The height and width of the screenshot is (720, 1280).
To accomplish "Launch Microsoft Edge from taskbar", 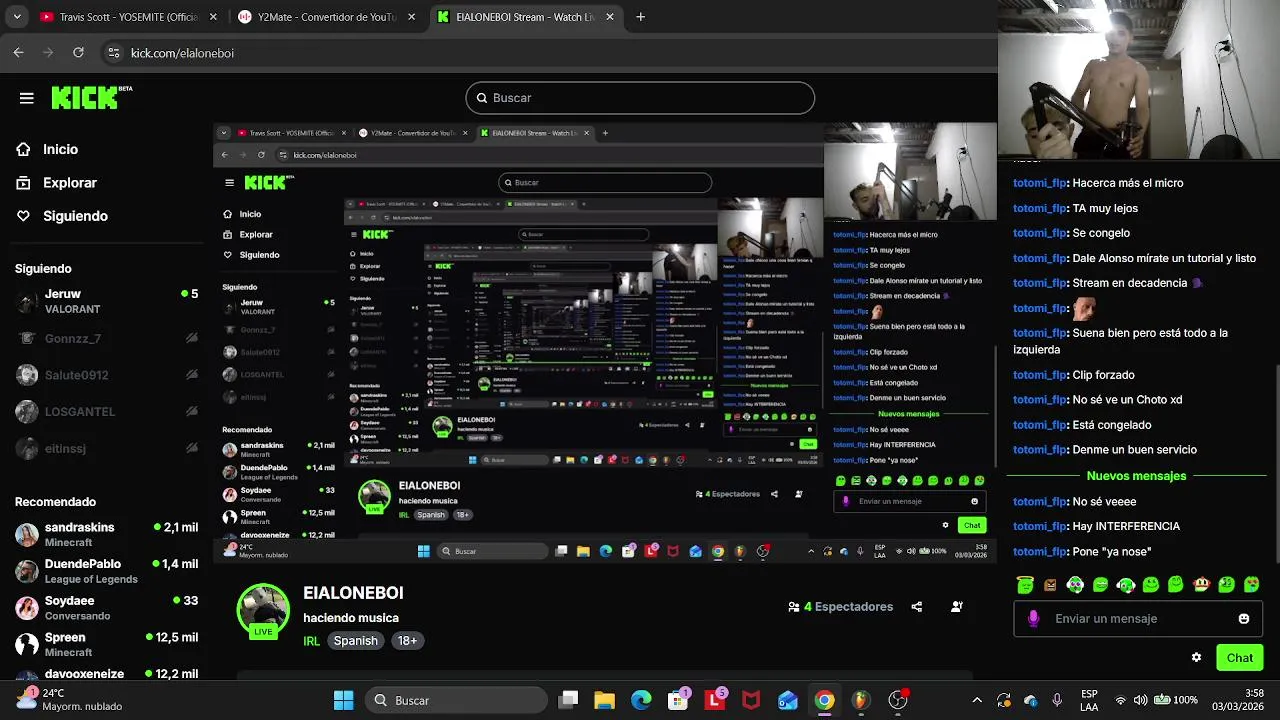I will pos(641,700).
